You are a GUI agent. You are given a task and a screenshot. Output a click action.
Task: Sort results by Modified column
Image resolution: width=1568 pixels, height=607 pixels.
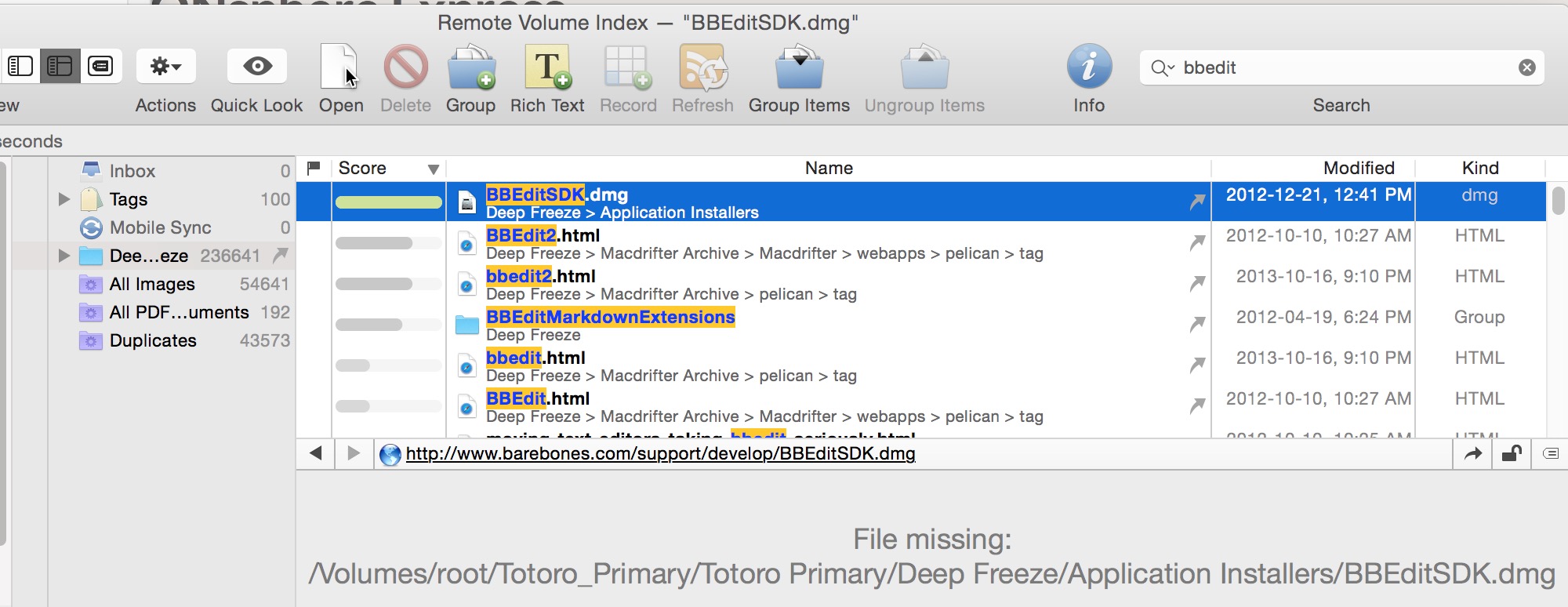[1313, 168]
